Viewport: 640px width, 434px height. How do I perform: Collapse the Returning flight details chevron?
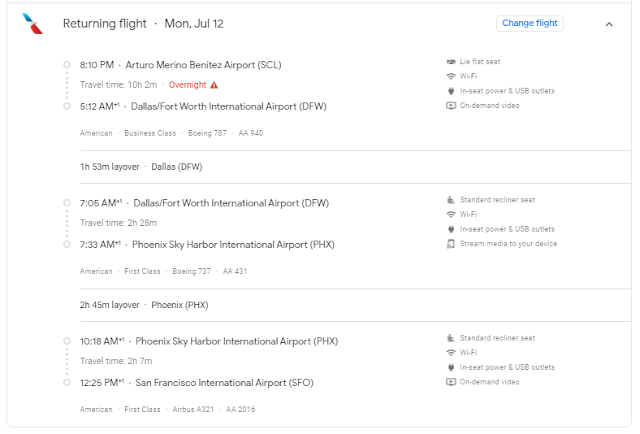point(609,24)
